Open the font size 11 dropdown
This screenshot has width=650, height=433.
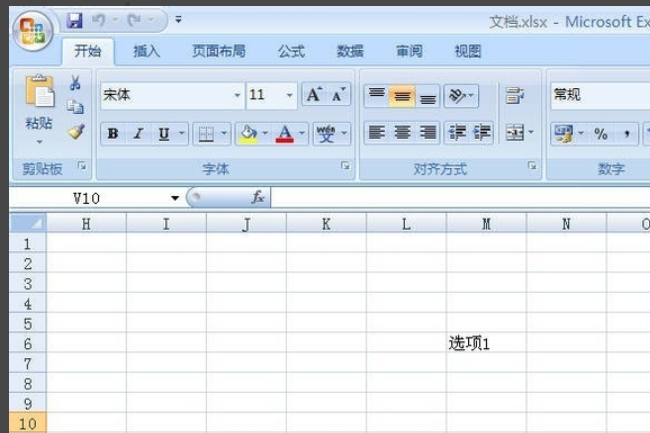point(289,95)
